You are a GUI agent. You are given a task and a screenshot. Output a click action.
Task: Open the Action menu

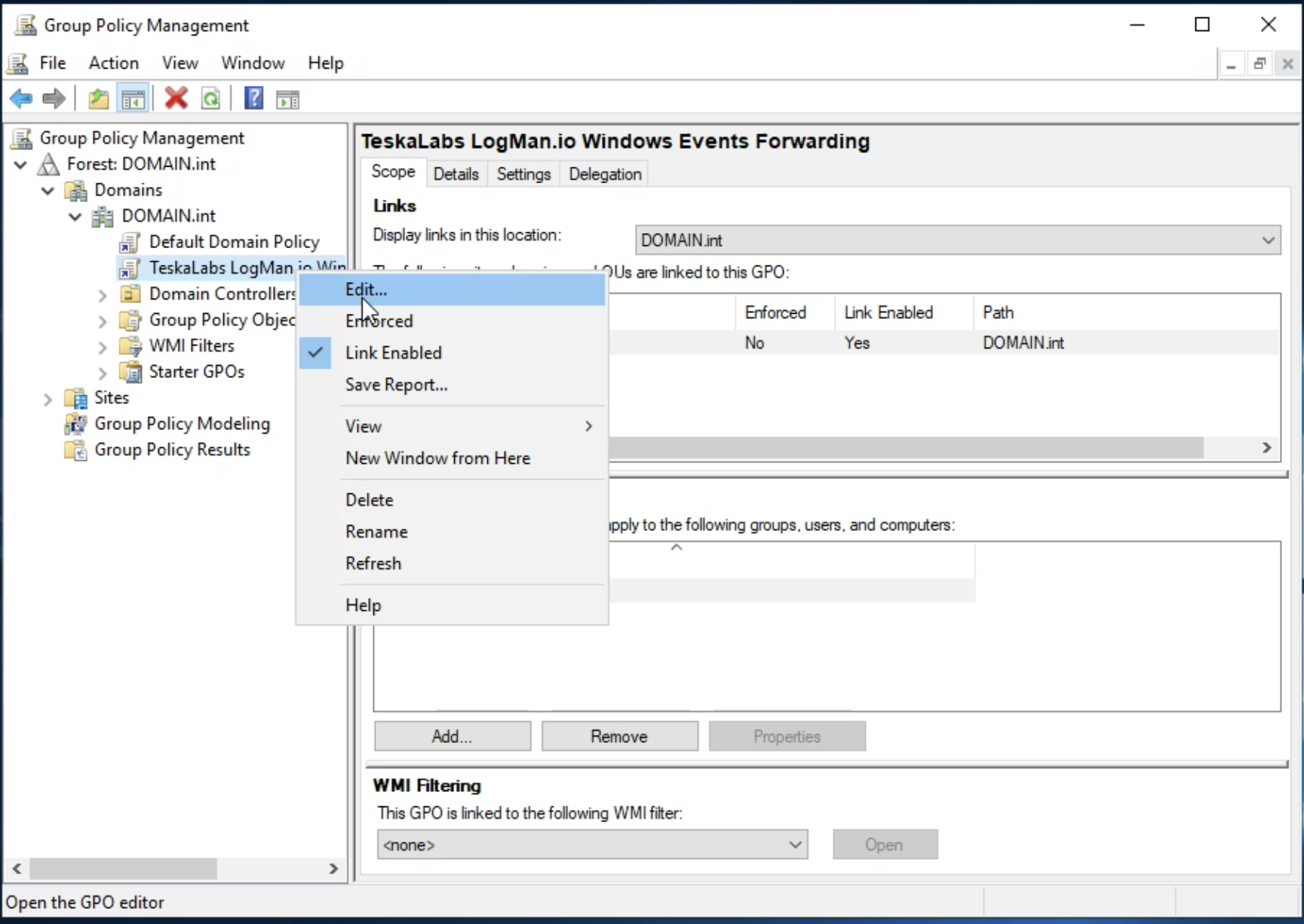click(114, 63)
